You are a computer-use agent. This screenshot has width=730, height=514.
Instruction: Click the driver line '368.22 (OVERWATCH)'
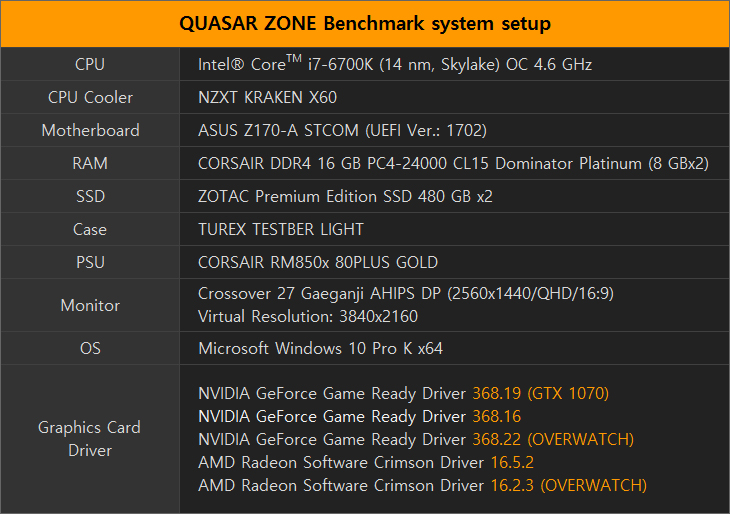[x=416, y=439]
